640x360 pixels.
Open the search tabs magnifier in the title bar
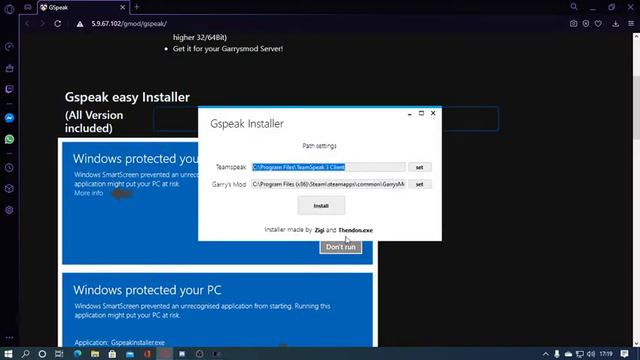[574, 7]
